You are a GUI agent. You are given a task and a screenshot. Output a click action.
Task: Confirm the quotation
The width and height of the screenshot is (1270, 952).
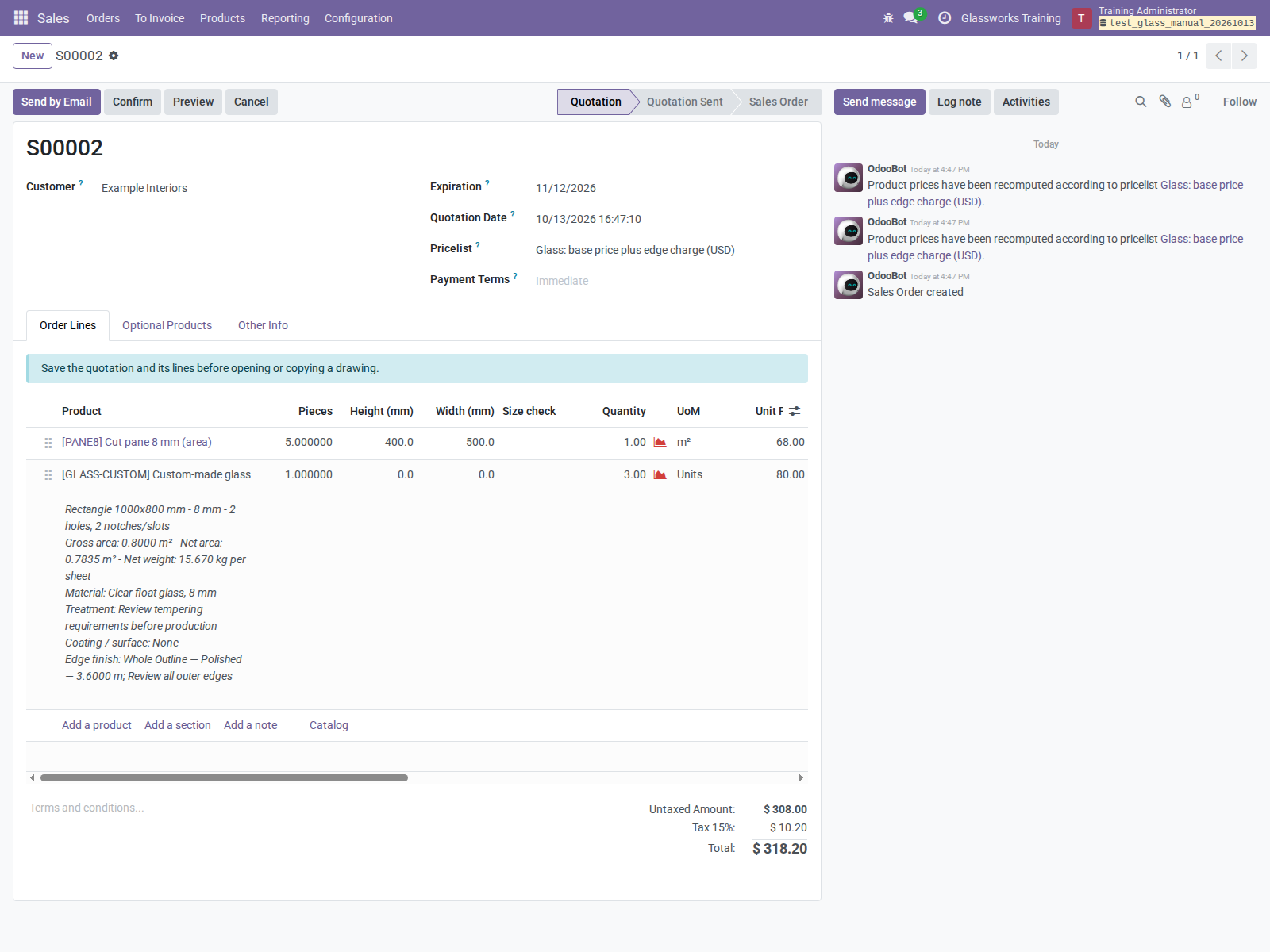tap(133, 102)
